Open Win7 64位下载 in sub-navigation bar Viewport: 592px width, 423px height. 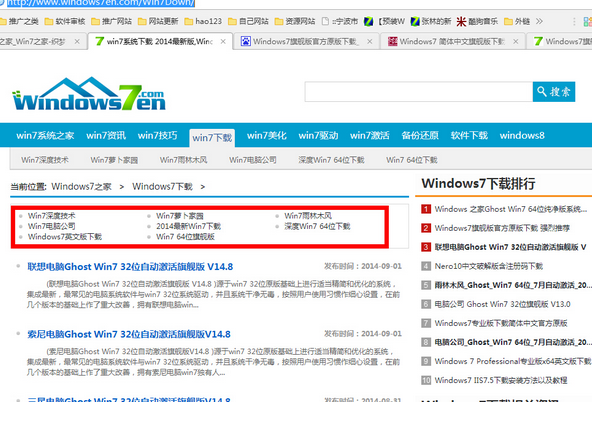tap(412, 160)
